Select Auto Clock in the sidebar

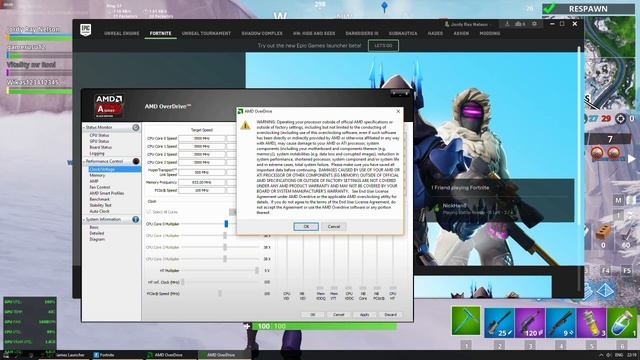99,211
